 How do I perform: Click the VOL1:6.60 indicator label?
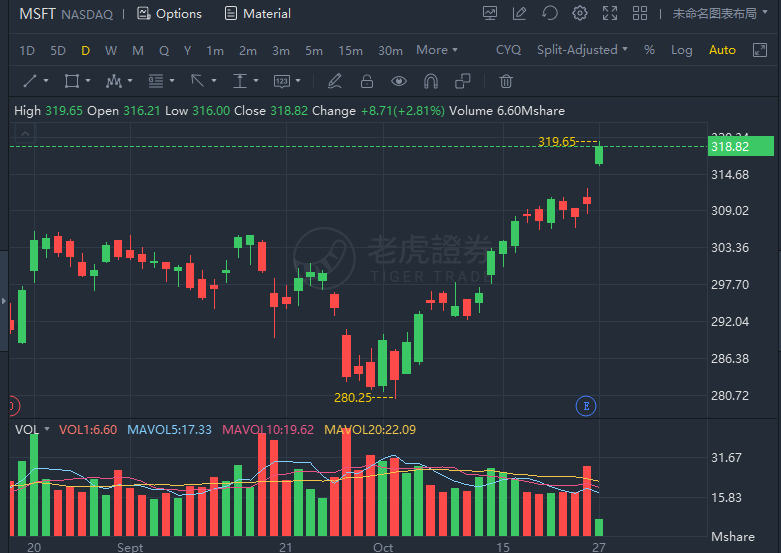(88, 429)
